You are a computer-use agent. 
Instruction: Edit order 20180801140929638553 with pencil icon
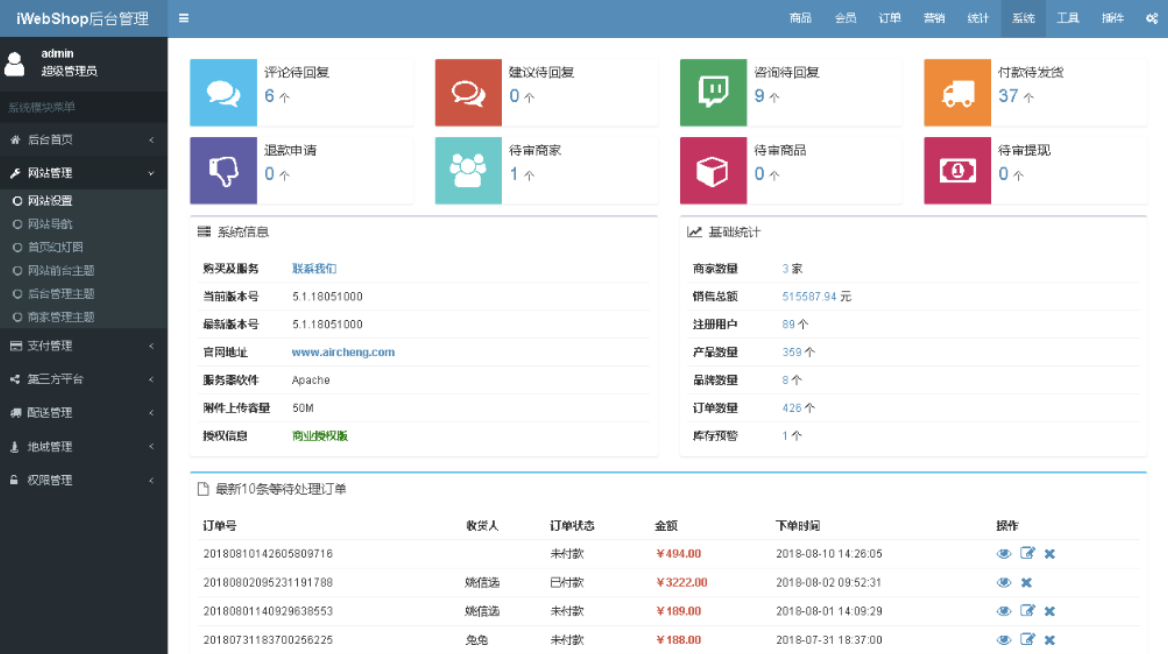[1027, 610]
